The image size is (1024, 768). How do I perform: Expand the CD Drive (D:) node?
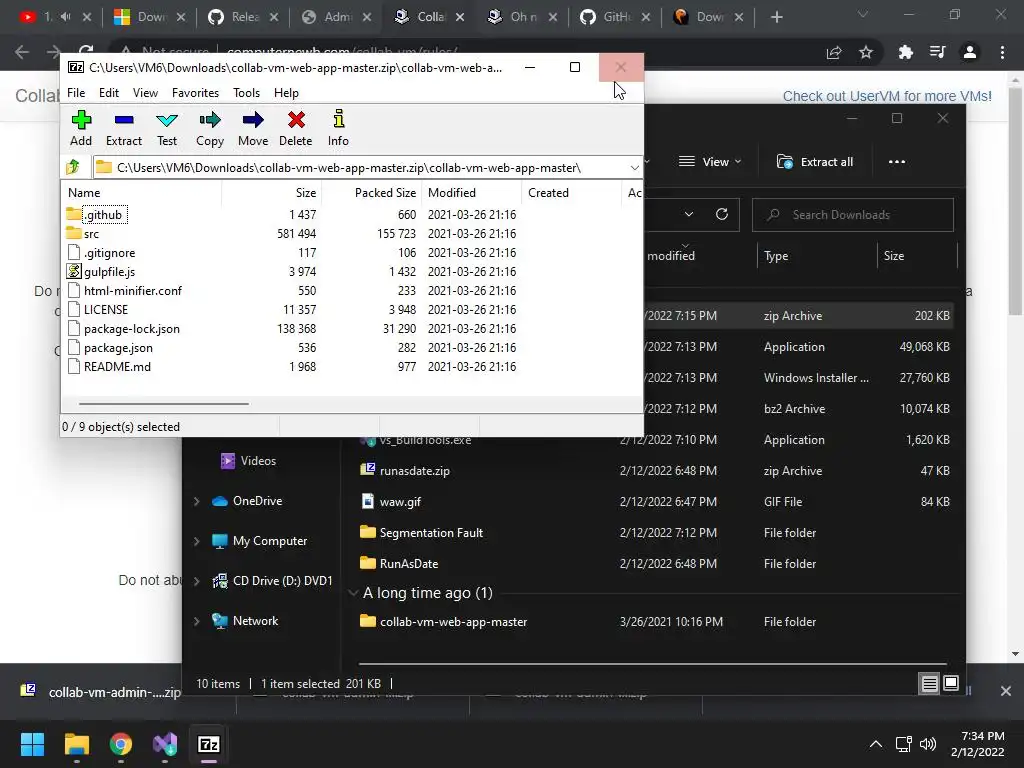[196, 581]
